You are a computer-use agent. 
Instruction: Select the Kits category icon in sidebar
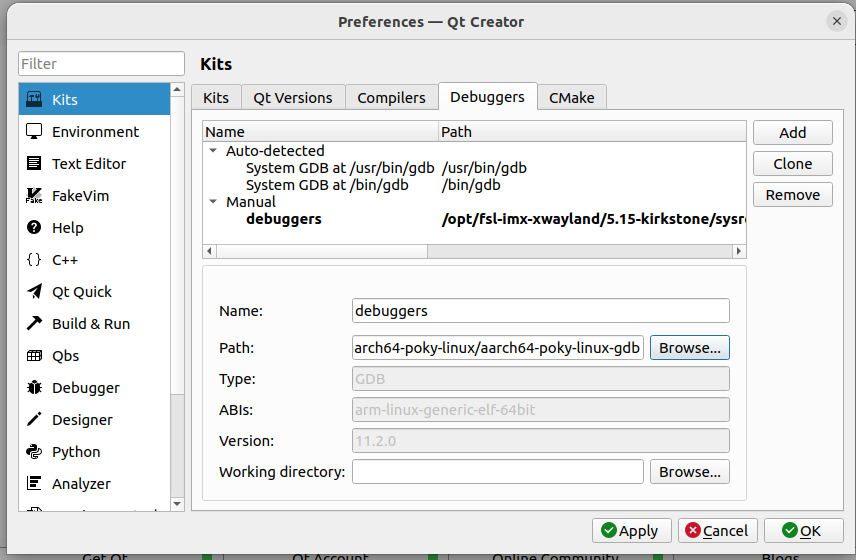click(x=34, y=100)
